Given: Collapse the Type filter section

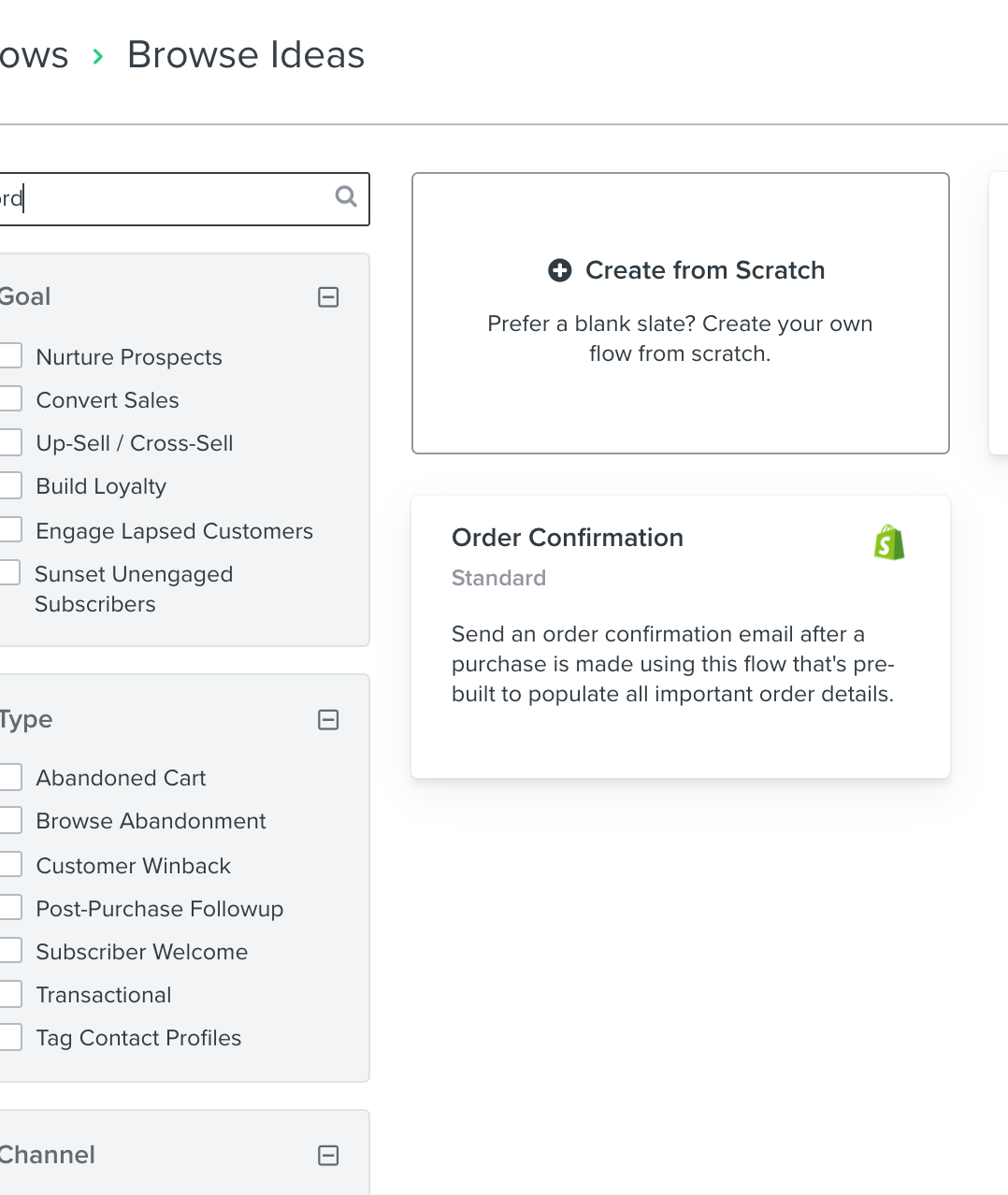Looking at the screenshot, I should click(328, 720).
